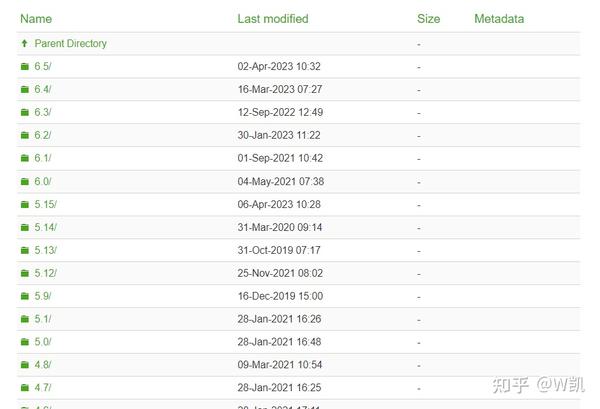
Task: Open the 5.9/ directory link
Action: (x=43, y=297)
